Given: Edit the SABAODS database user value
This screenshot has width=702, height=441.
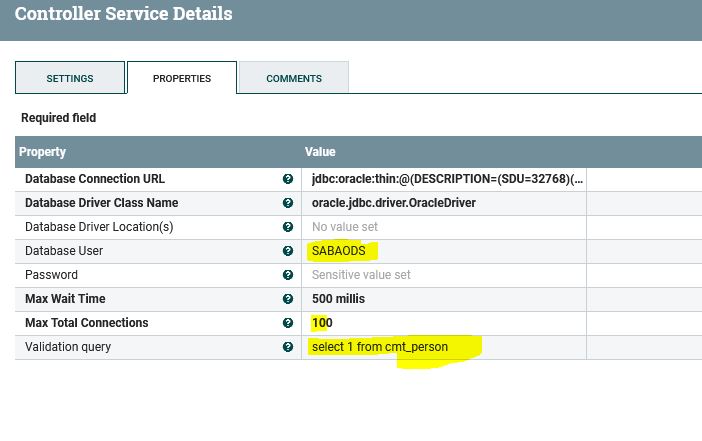Looking at the screenshot, I should click(339, 251).
